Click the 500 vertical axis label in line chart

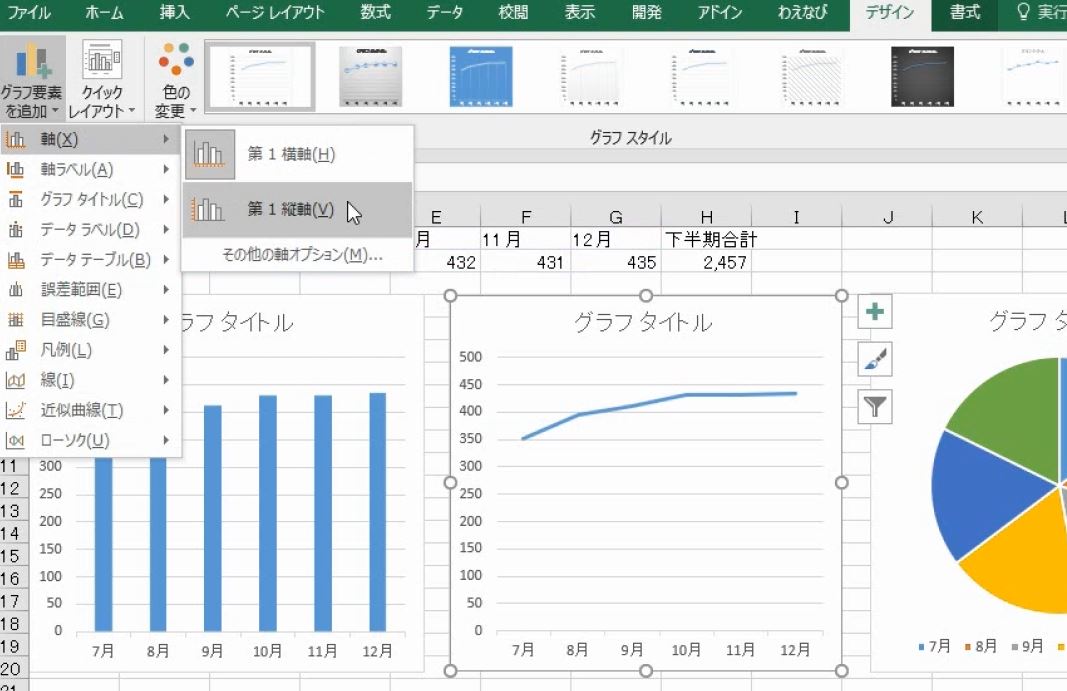point(470,356)
